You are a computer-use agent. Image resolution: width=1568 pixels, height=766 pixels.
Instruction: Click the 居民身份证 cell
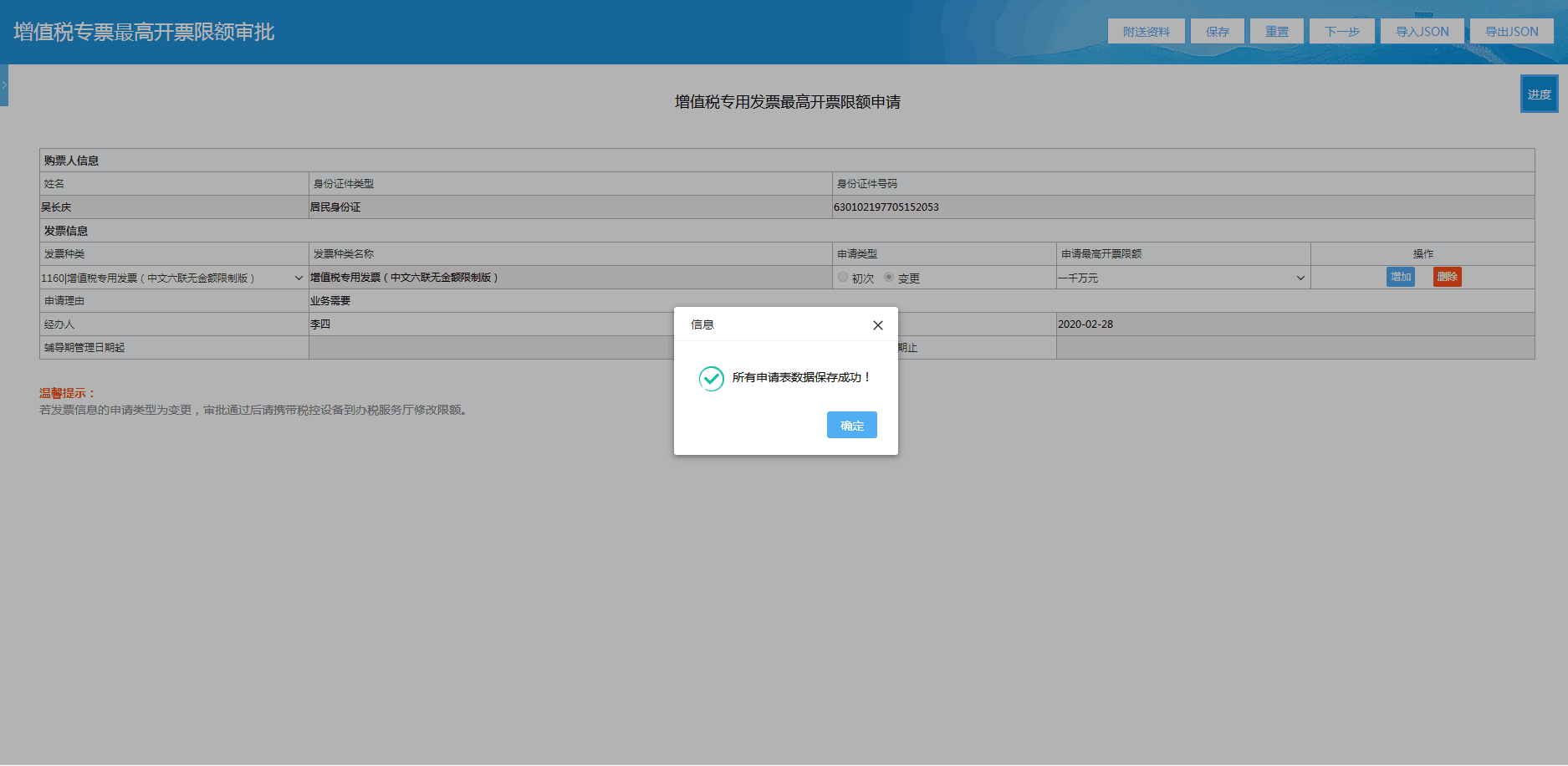pyautogui.click(x=570, y=207)
